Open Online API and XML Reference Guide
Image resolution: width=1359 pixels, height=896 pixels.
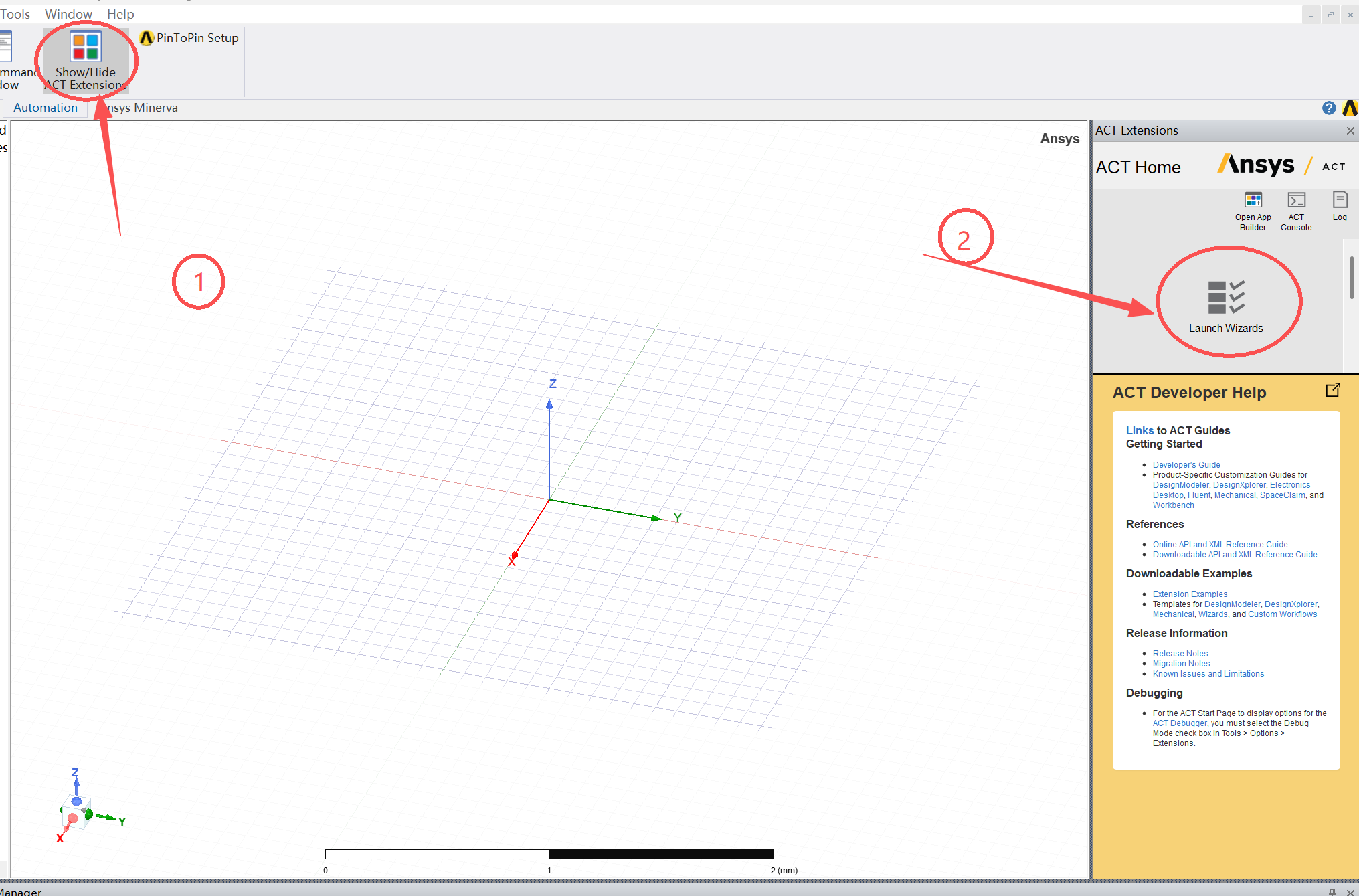click(x=1220, y=545)
